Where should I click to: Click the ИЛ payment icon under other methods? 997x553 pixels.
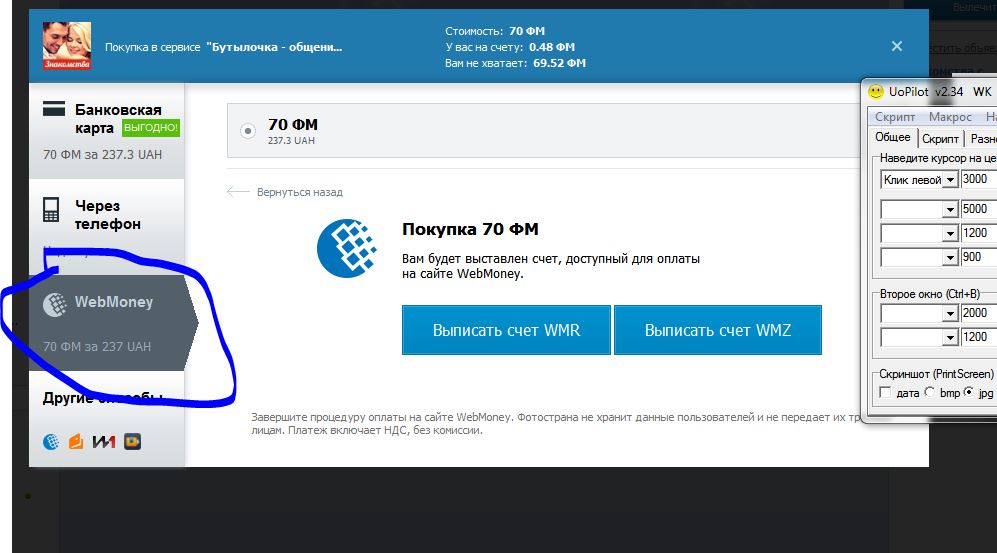tap(104, 441)
